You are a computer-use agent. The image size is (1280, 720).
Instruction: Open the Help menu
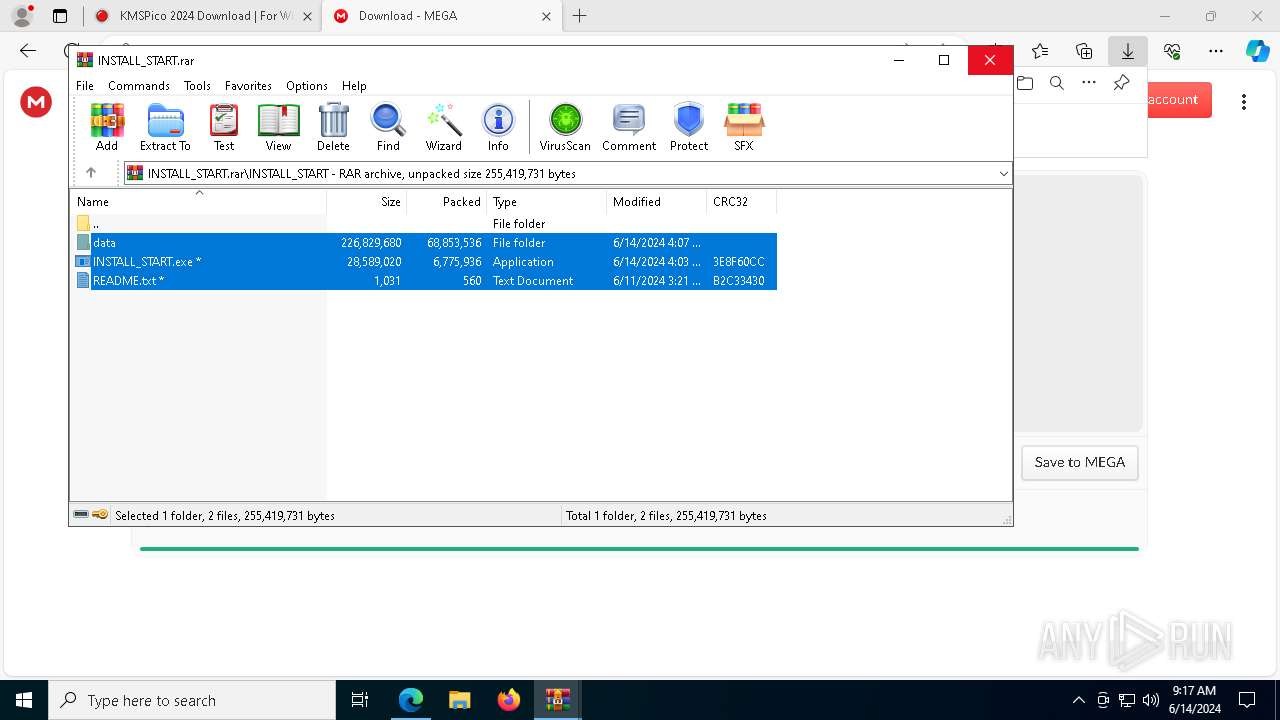coord(354,86)
